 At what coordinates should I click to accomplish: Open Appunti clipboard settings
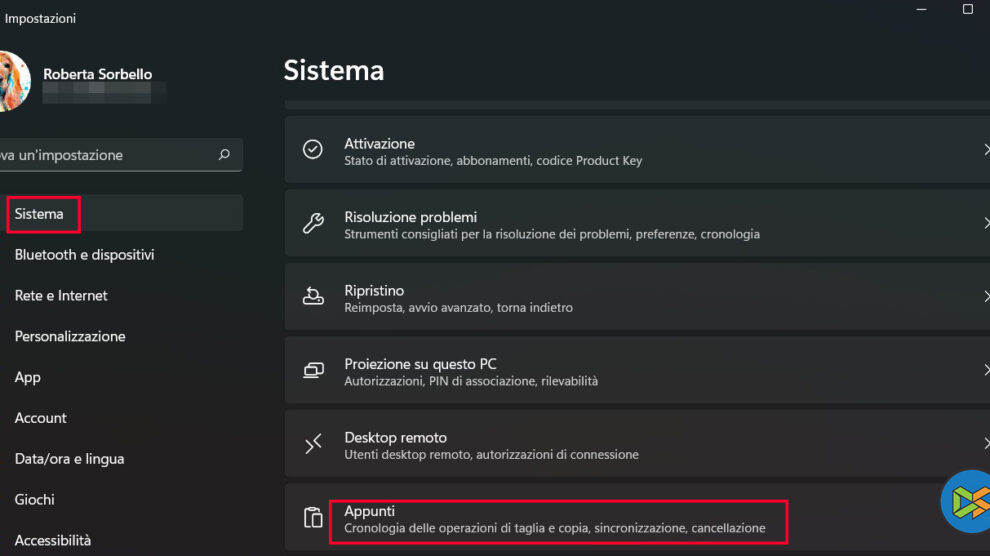point(556,518)
